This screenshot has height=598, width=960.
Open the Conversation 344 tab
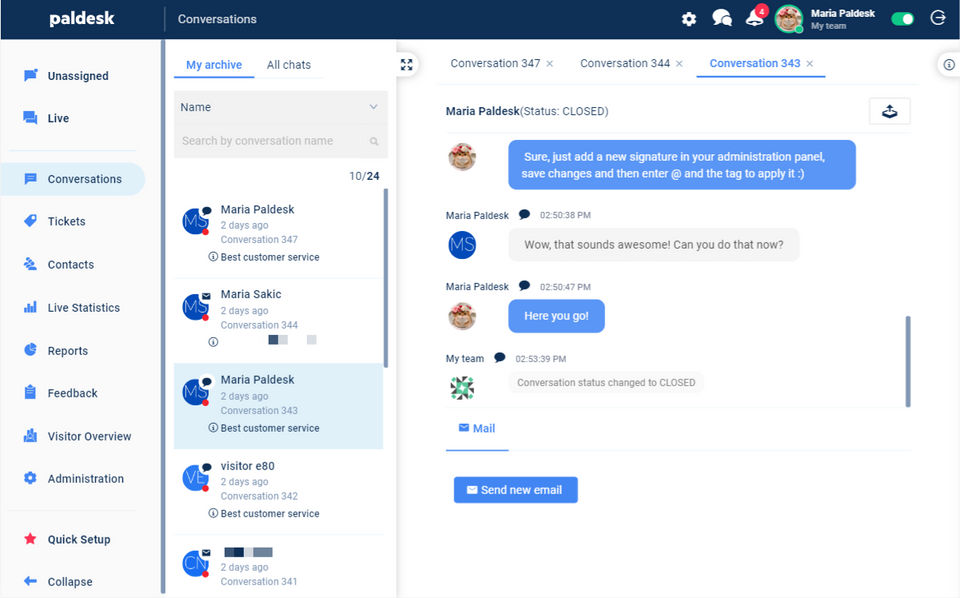point(625,64)
